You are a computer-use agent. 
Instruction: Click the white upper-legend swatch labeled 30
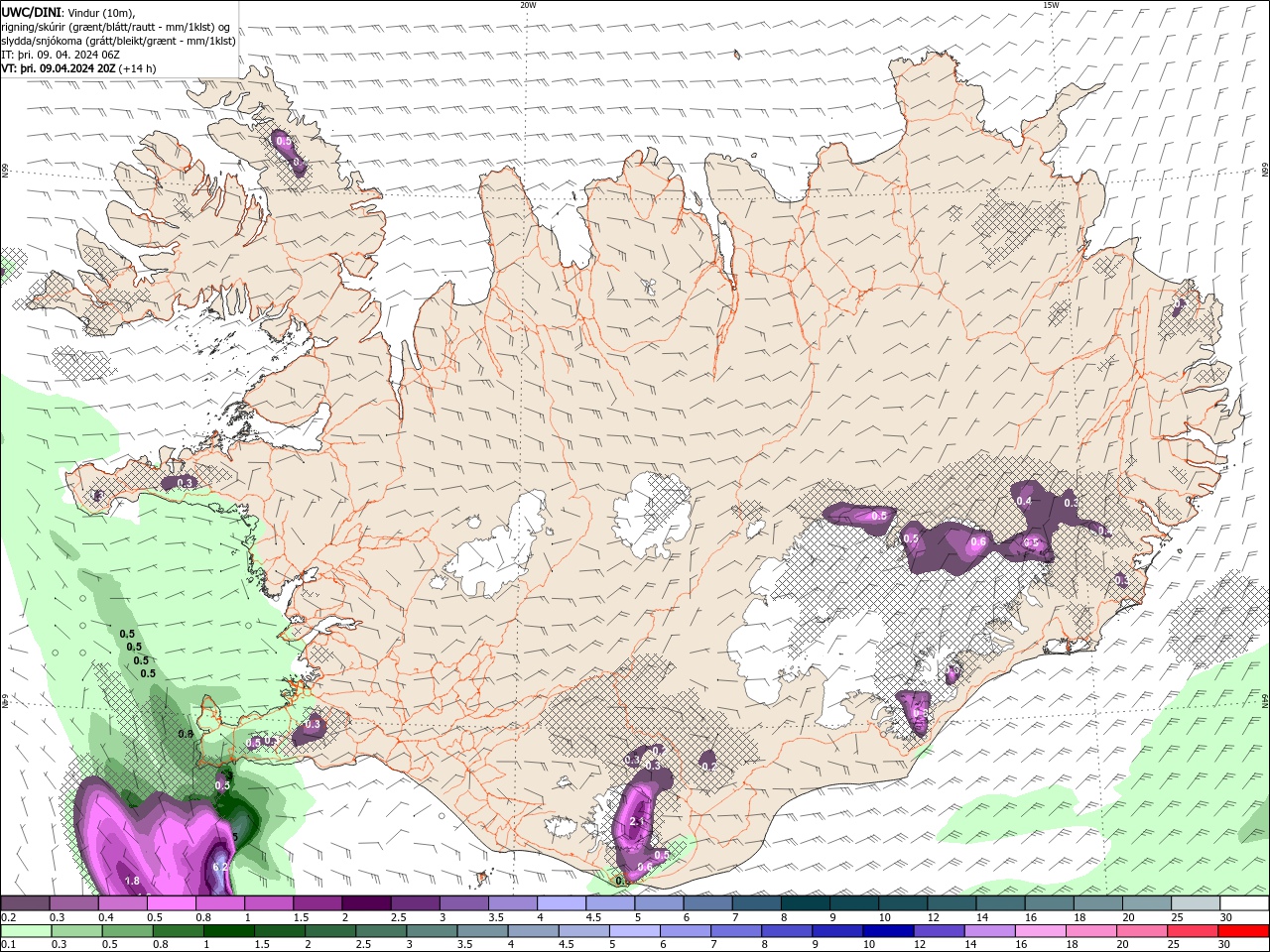click(1244, 903)
